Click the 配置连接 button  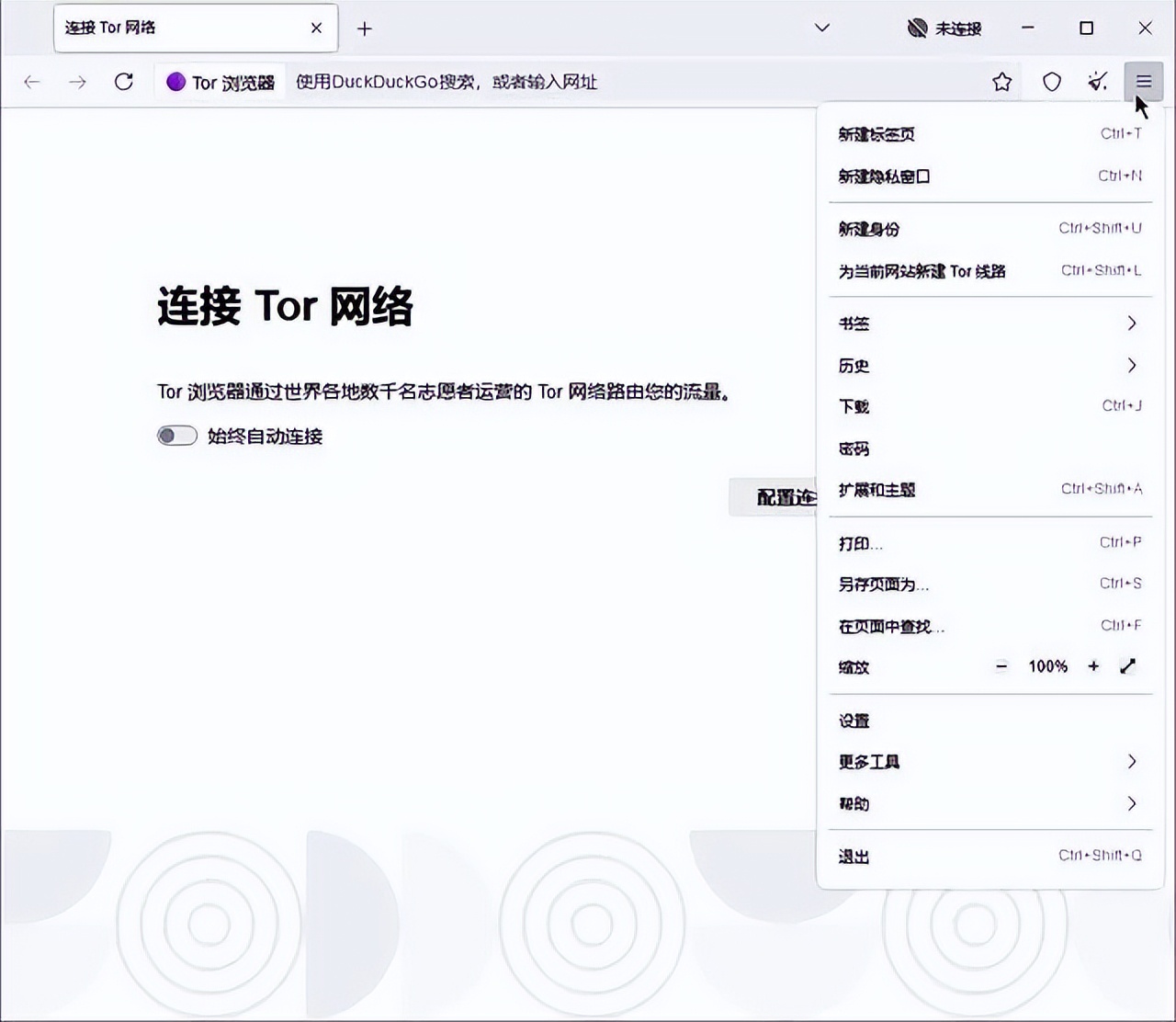[x=774, y=497]
